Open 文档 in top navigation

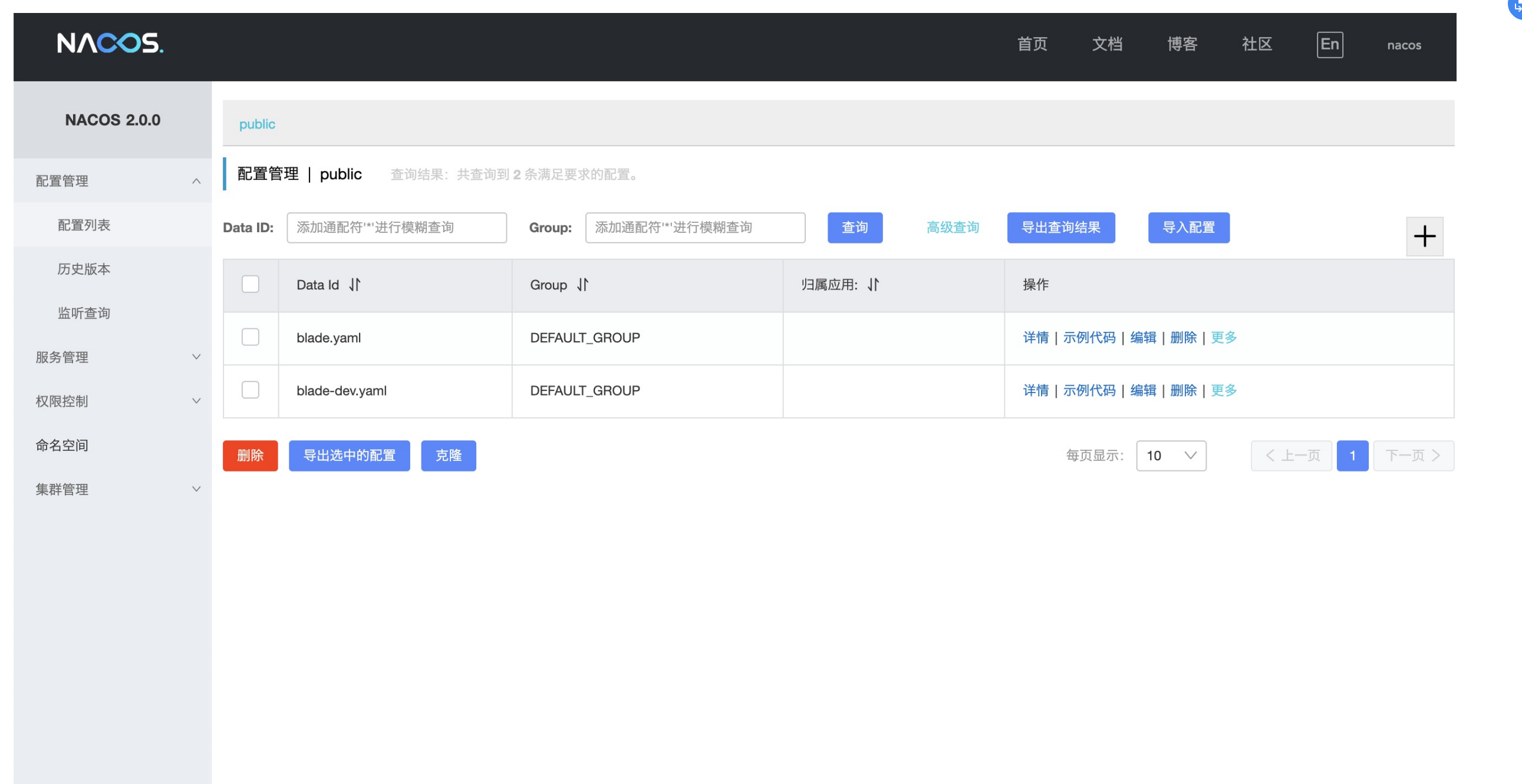click(x=1107, y=44)
